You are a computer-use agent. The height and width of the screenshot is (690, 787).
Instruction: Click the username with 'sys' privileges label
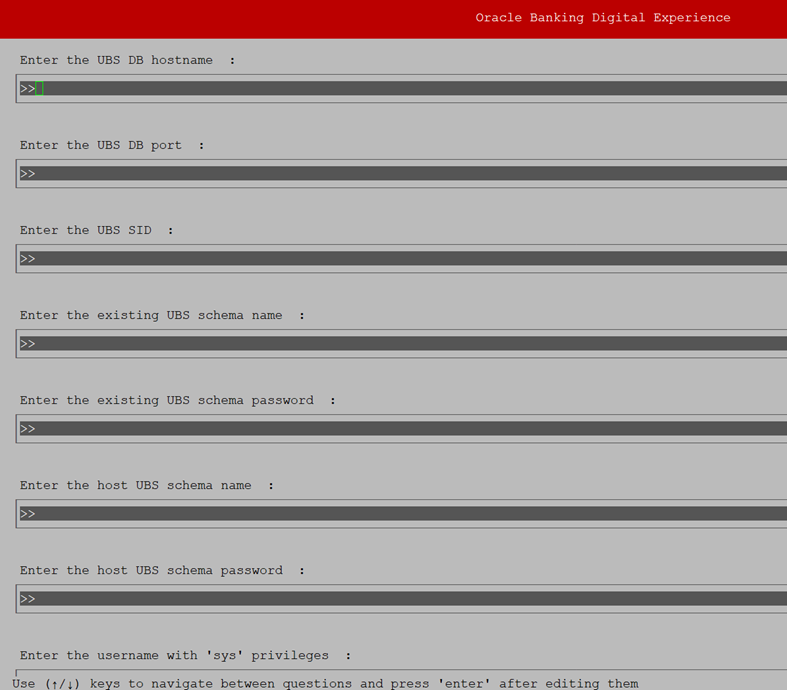click(185, 655)
